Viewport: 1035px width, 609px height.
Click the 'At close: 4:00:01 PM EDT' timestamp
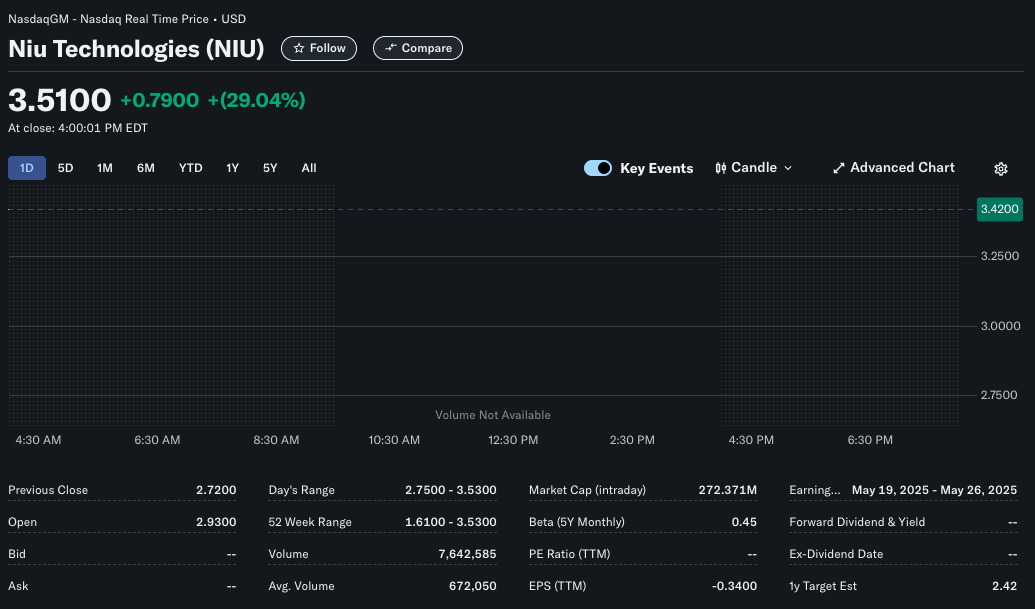(x=78, y=128)
